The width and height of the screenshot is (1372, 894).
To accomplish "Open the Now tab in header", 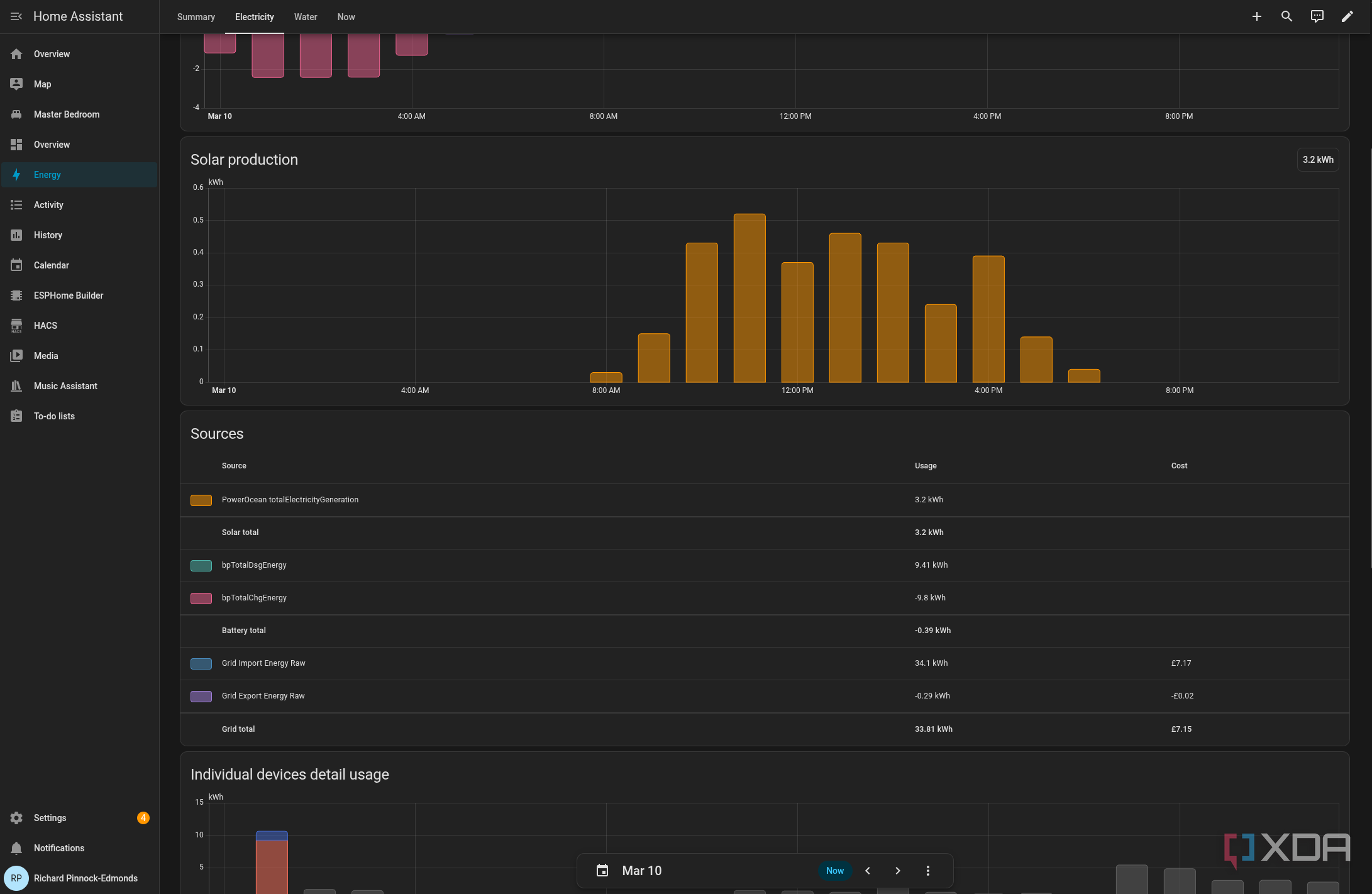I will coord(346,17).
